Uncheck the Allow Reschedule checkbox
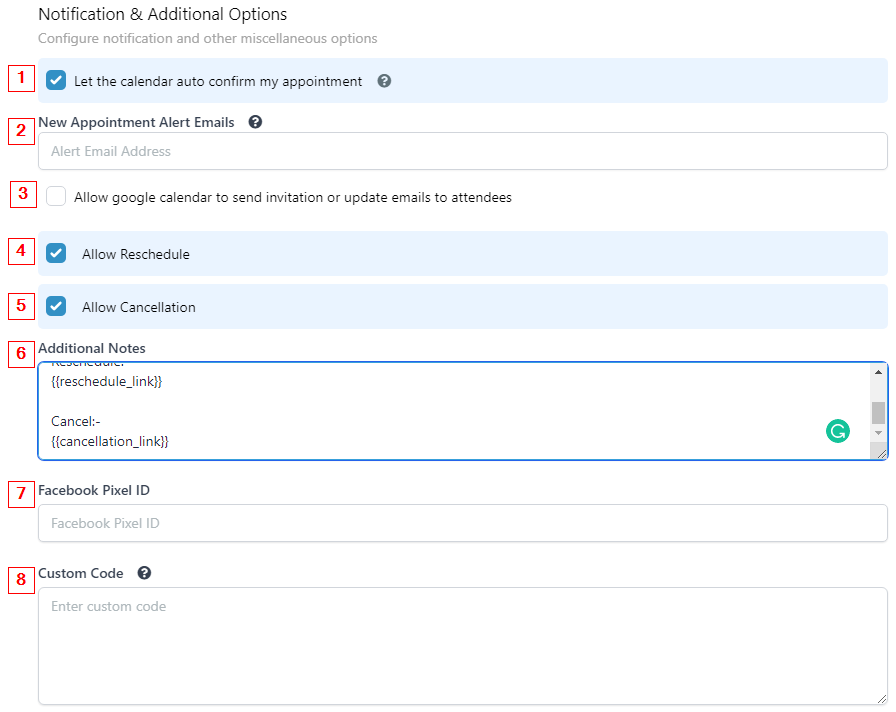The width and height of the screenshot is (896, 712). [x=56, y=254]
